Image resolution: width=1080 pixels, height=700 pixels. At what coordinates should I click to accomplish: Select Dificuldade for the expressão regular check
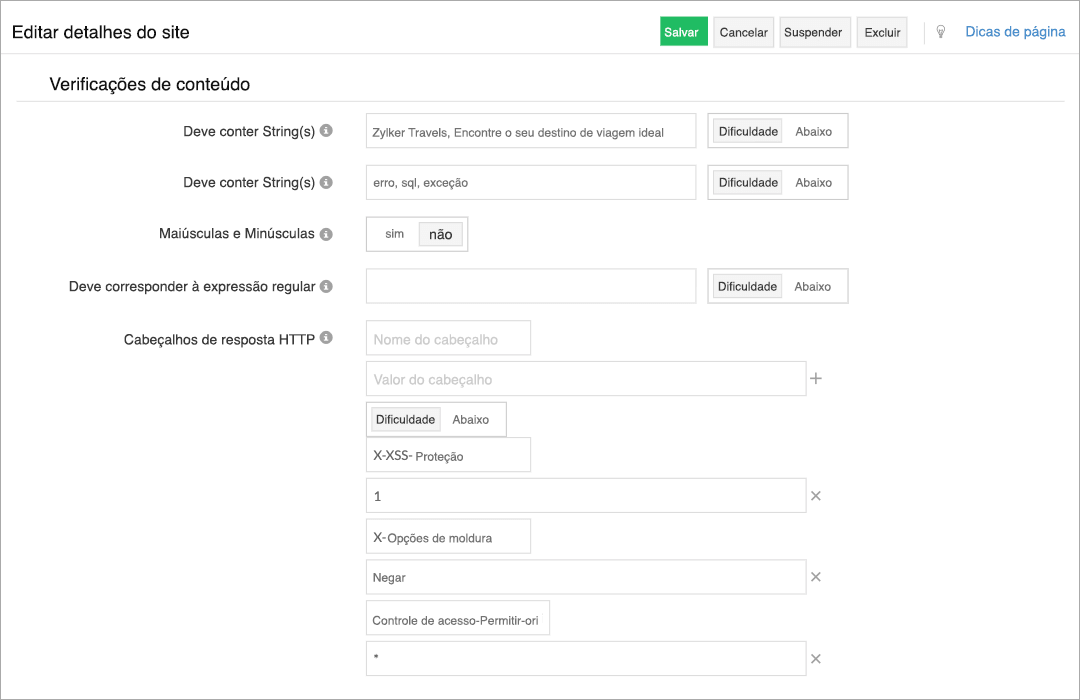click(746, 285)
